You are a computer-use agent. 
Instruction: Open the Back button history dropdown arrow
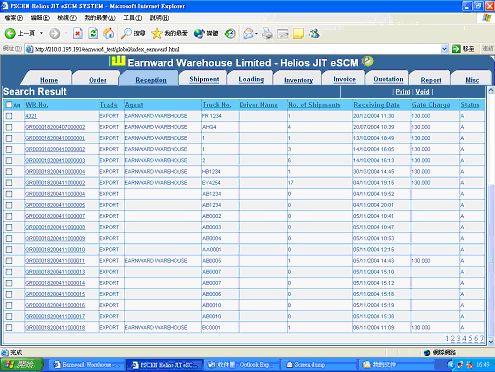click(x=41, y=33)
